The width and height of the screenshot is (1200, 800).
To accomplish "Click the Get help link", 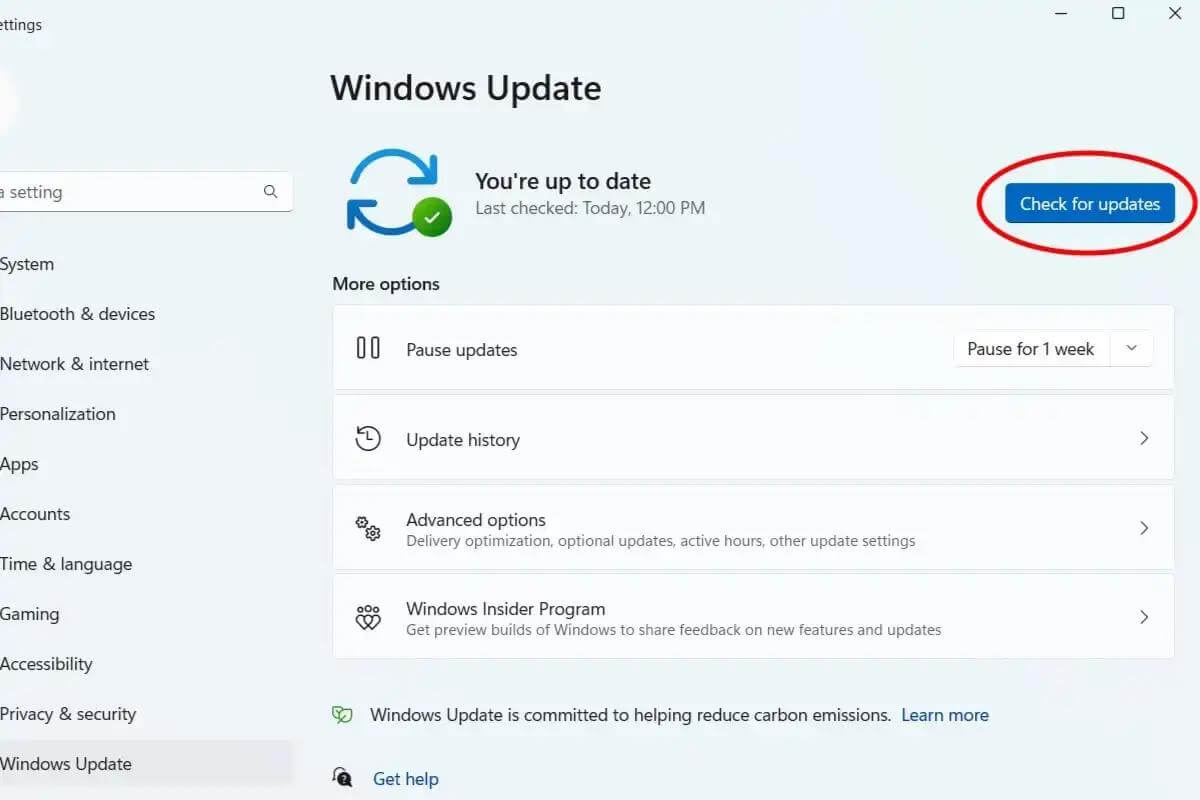I will 406,778.
